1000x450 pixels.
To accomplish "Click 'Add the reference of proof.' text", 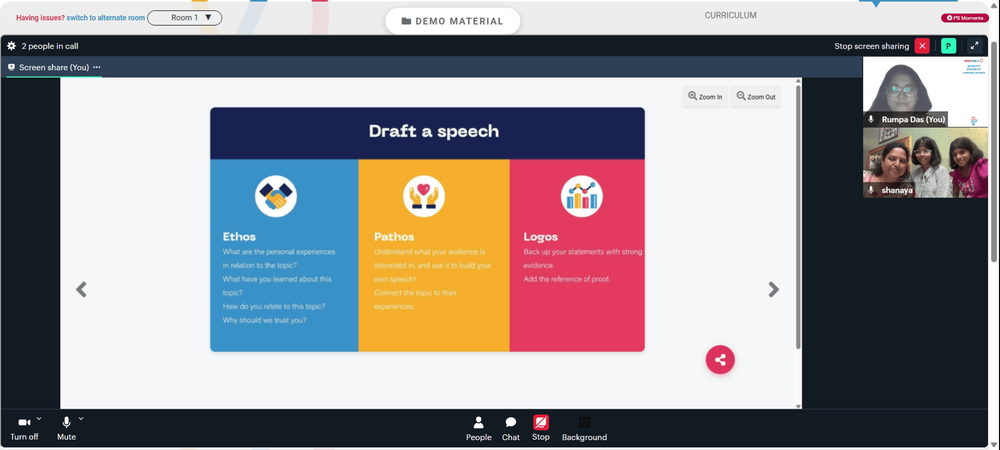I will click(567, 279).
